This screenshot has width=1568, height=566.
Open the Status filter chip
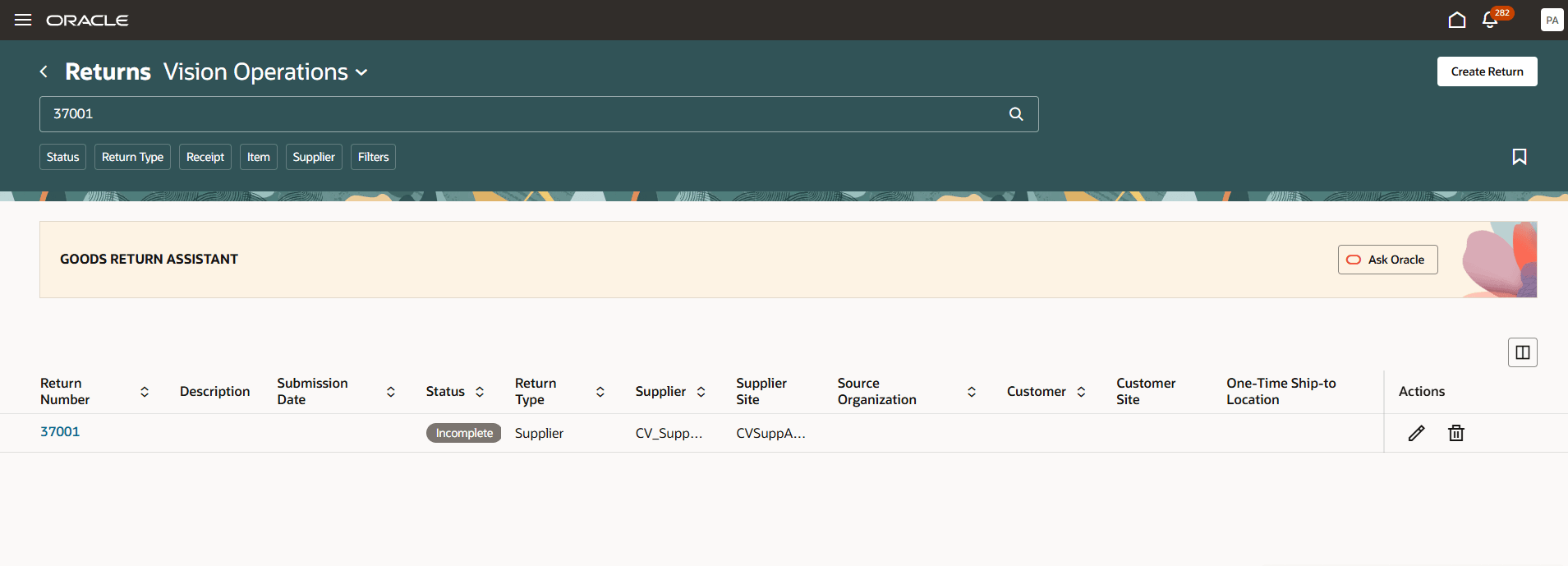pyautogui.click(x=62, y=157)
